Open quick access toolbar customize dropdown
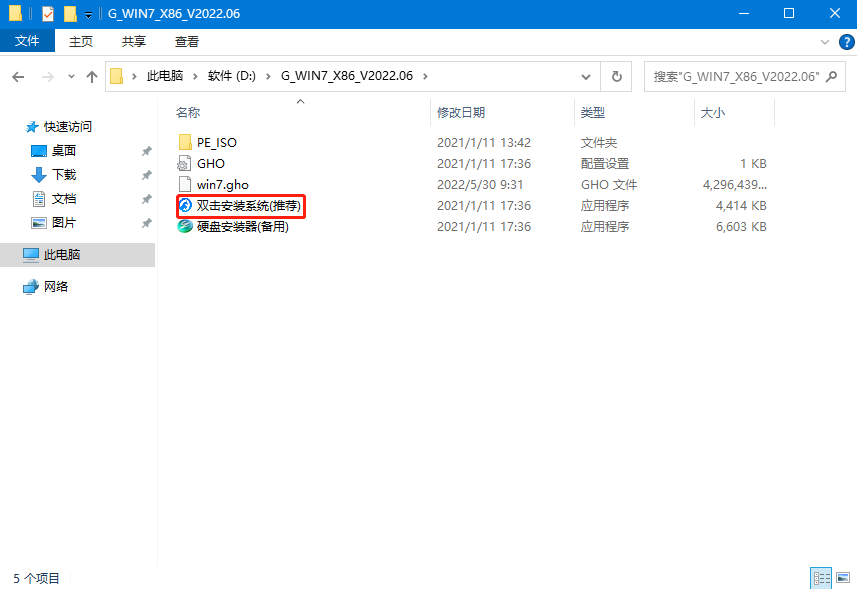Image resolution: width=857 pixels, height=589 pixels. 89,13
